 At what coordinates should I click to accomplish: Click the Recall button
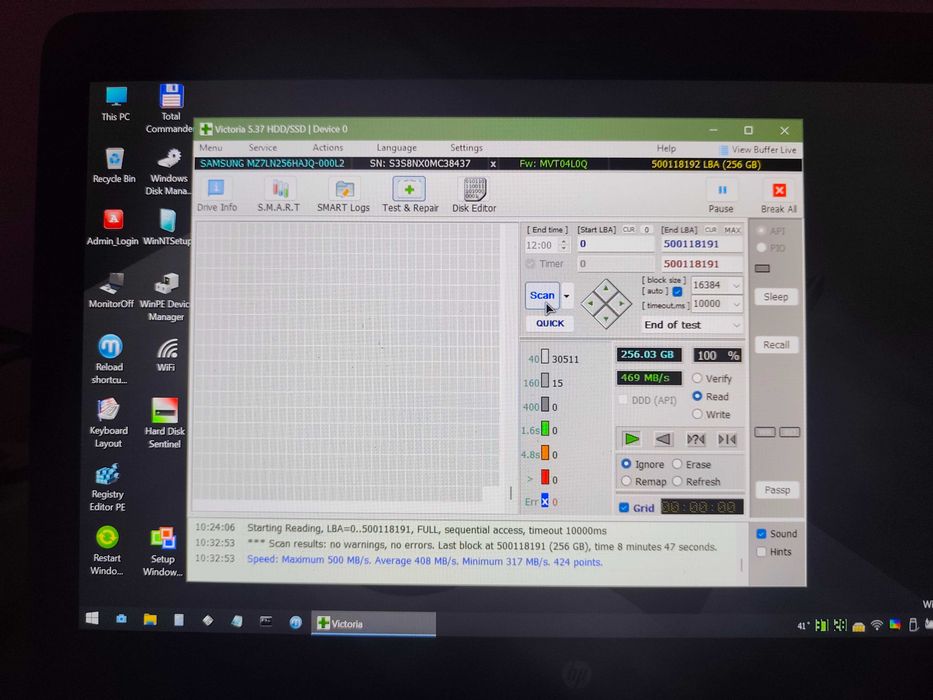point(776,345)
